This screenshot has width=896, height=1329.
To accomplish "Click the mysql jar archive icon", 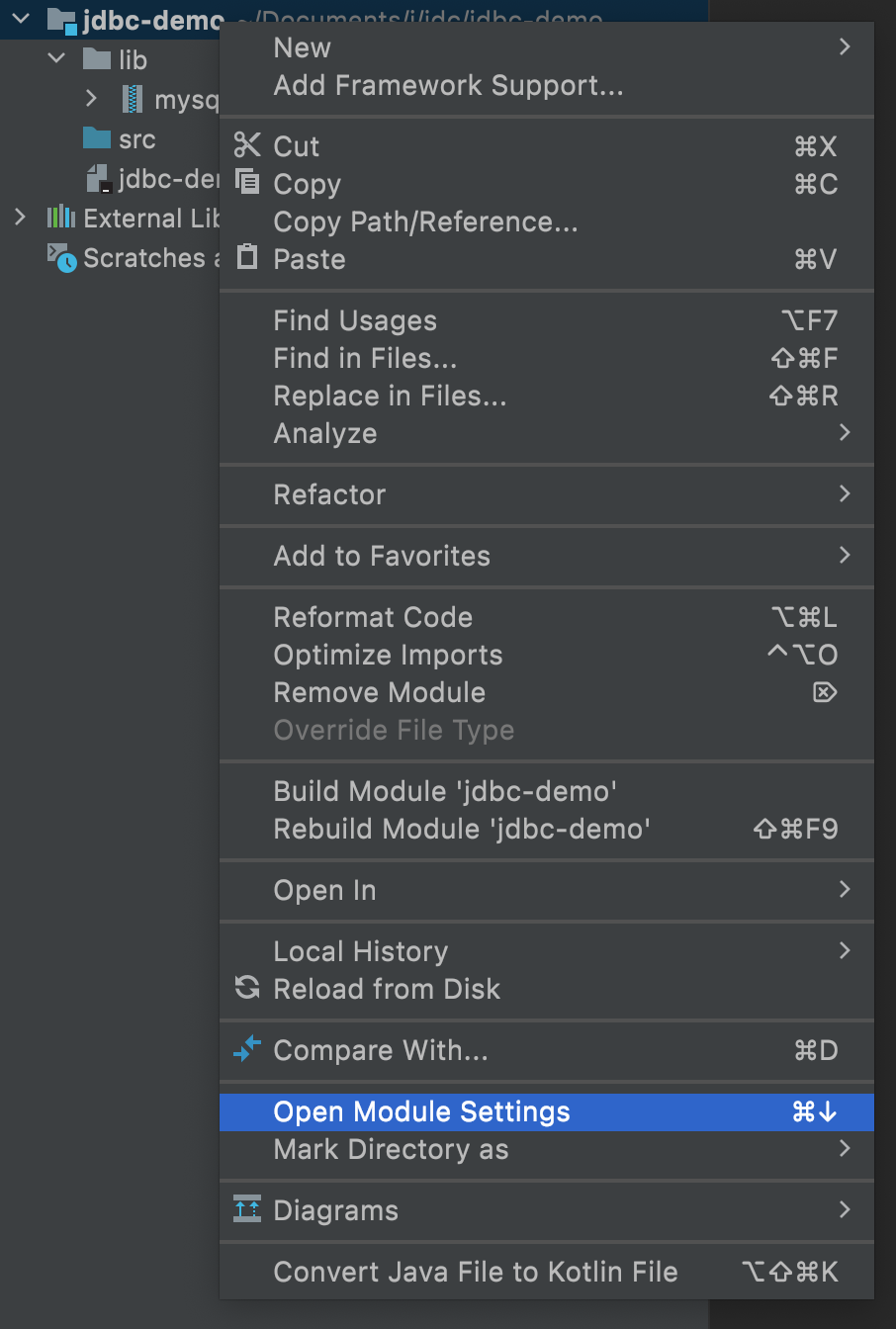I will coord(134,99).
